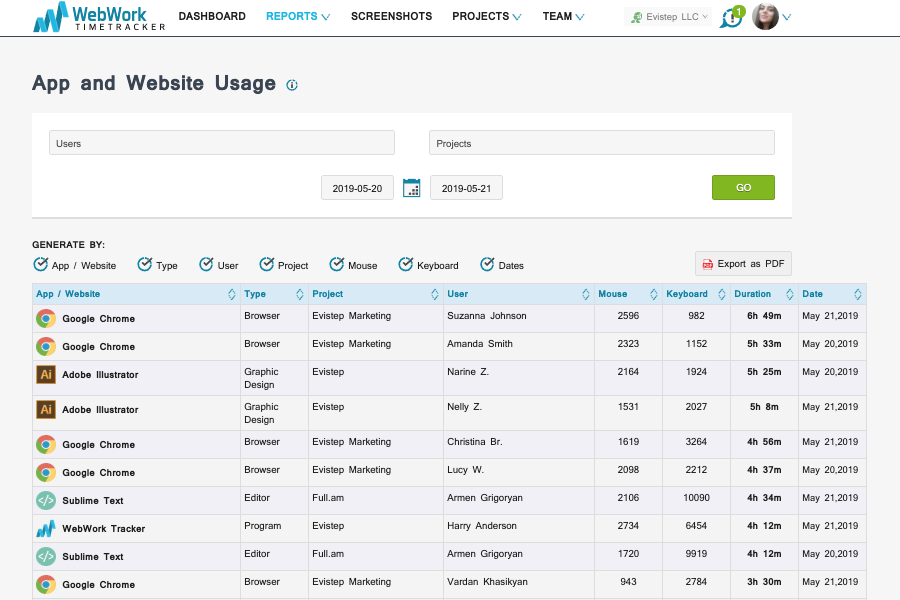Click Sublime Text icon in May 21 row
900x600 pixels.
(x=46, y=501)
